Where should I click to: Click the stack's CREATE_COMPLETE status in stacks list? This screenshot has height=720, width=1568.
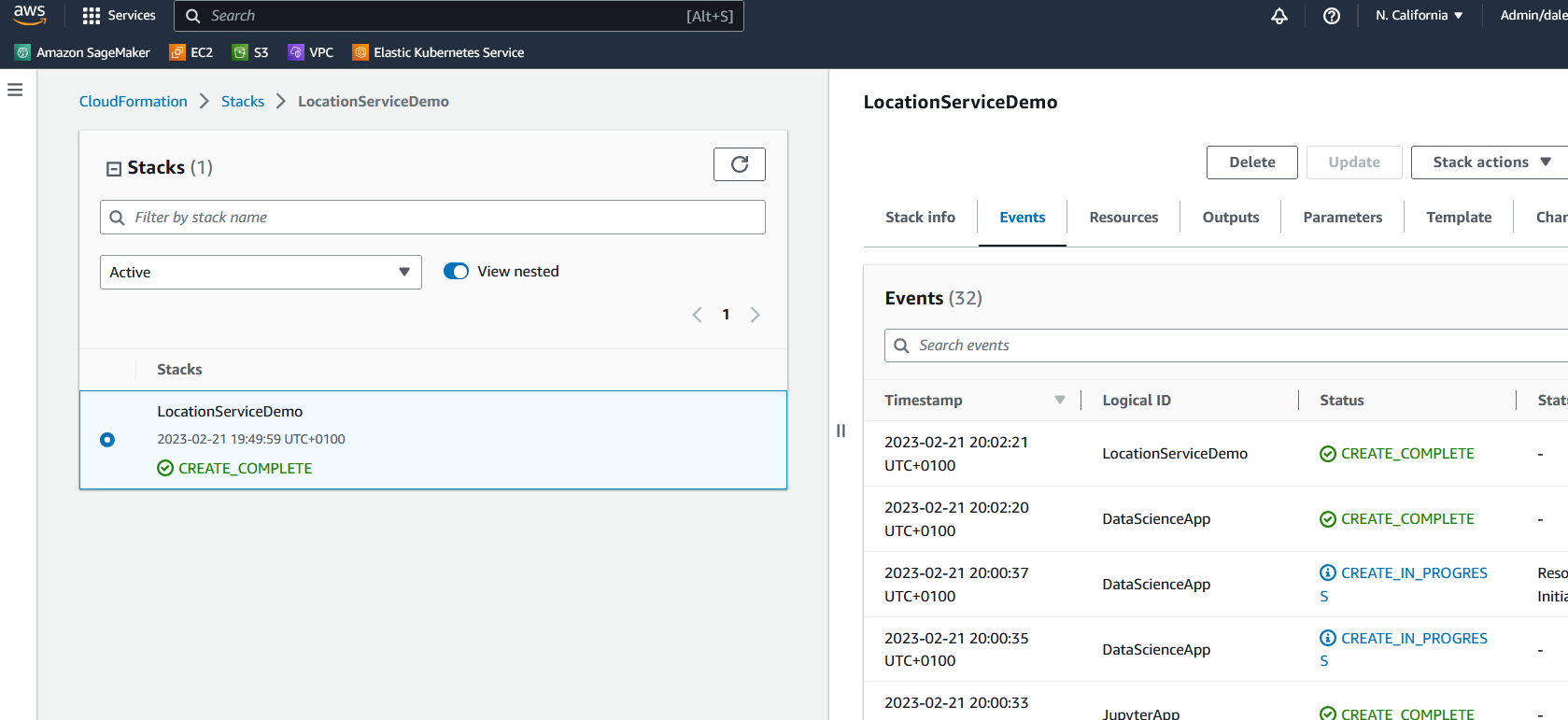point(234,468)
